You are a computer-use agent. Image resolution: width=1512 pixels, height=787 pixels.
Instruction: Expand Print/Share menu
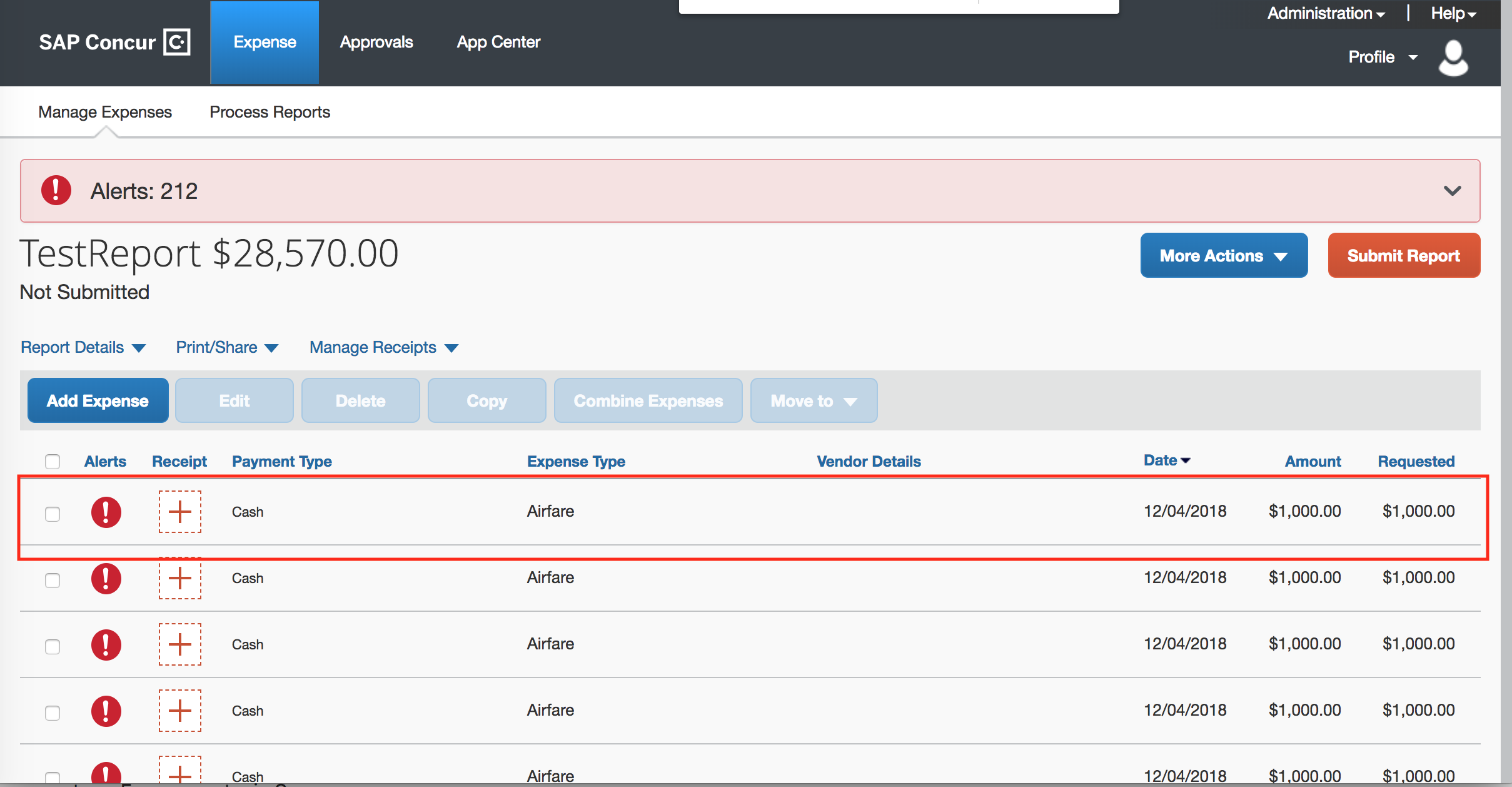point(227,347)
